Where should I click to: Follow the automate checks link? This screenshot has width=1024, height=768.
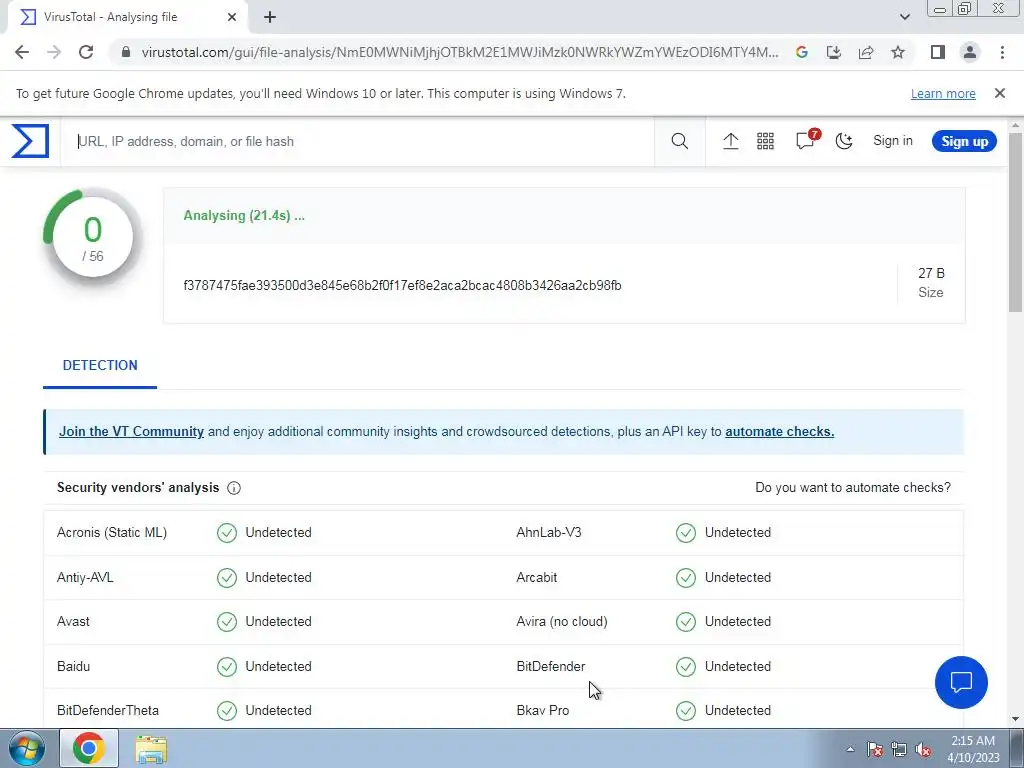(x=779, y=432)
